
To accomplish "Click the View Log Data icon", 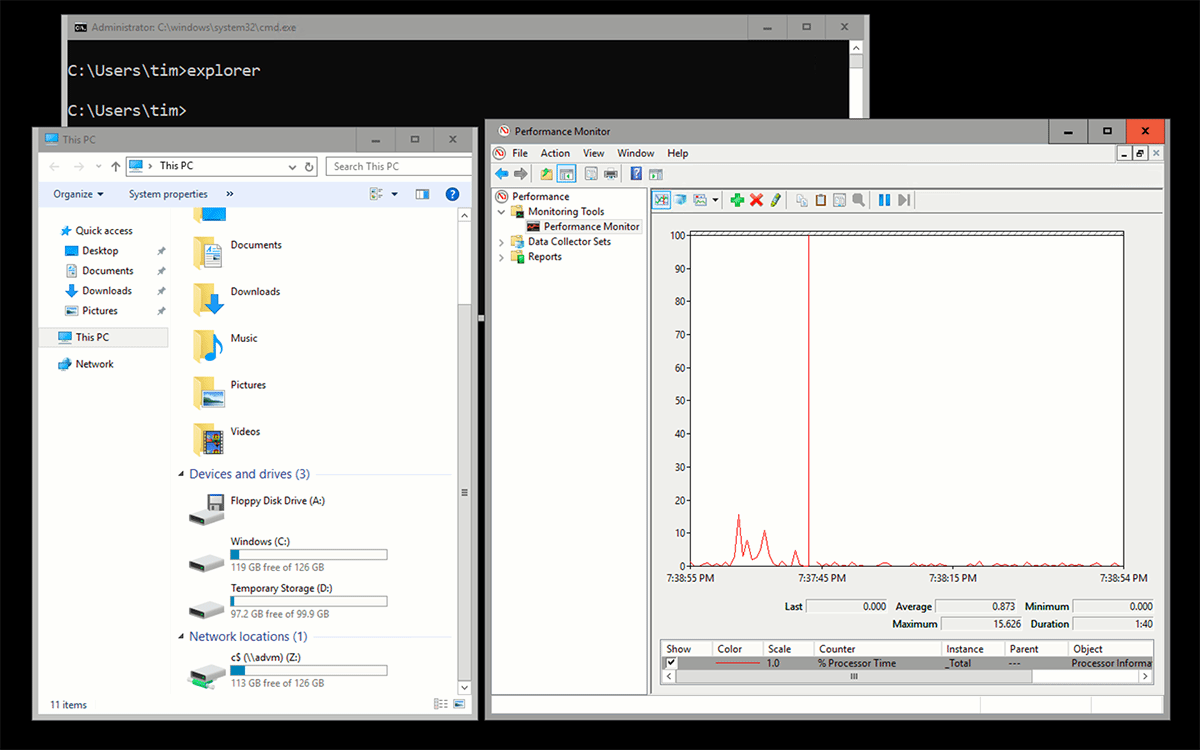I will click(x=680, y=200).
